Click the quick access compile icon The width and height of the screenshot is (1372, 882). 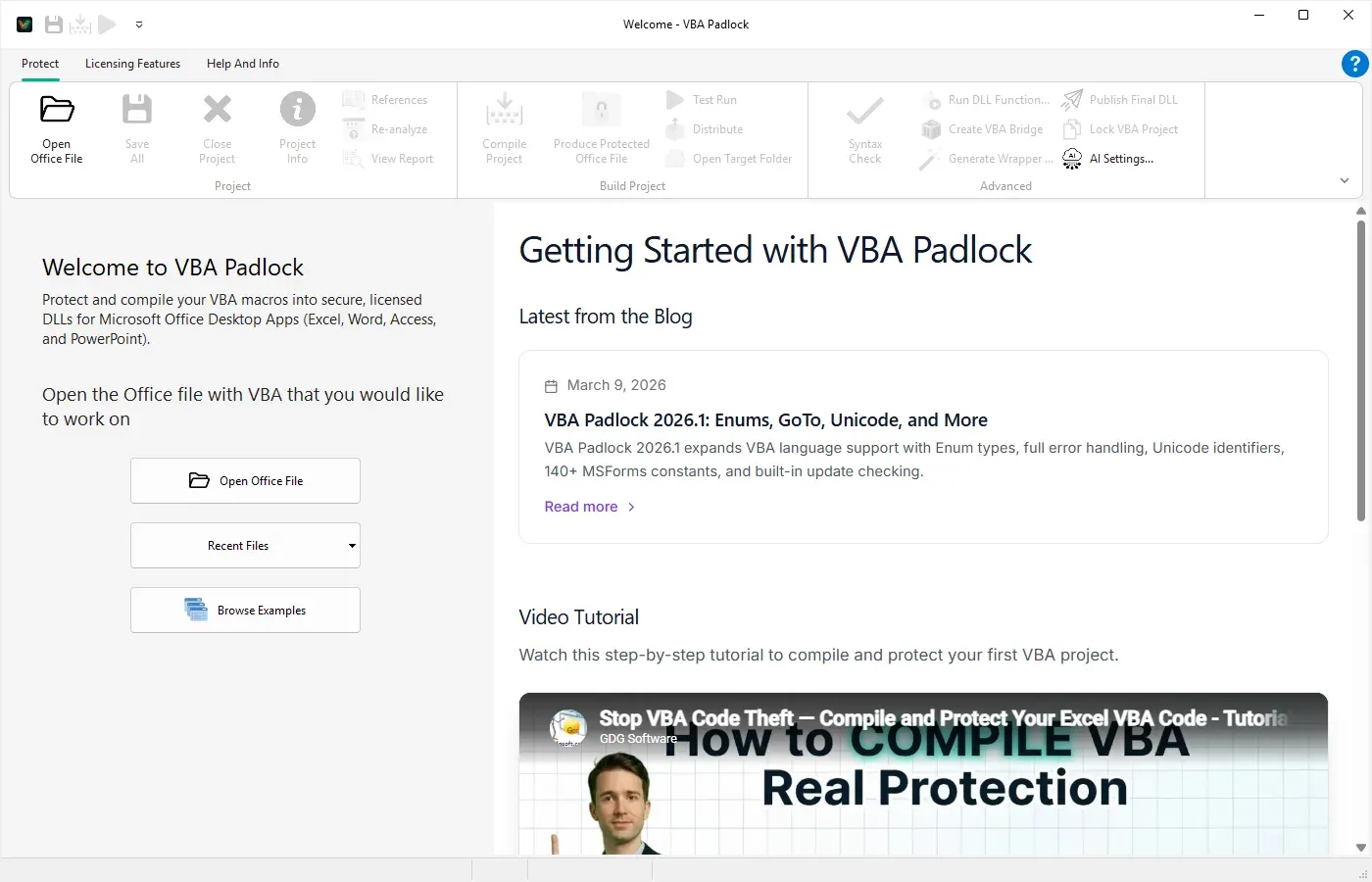click(x=80, y=24)
